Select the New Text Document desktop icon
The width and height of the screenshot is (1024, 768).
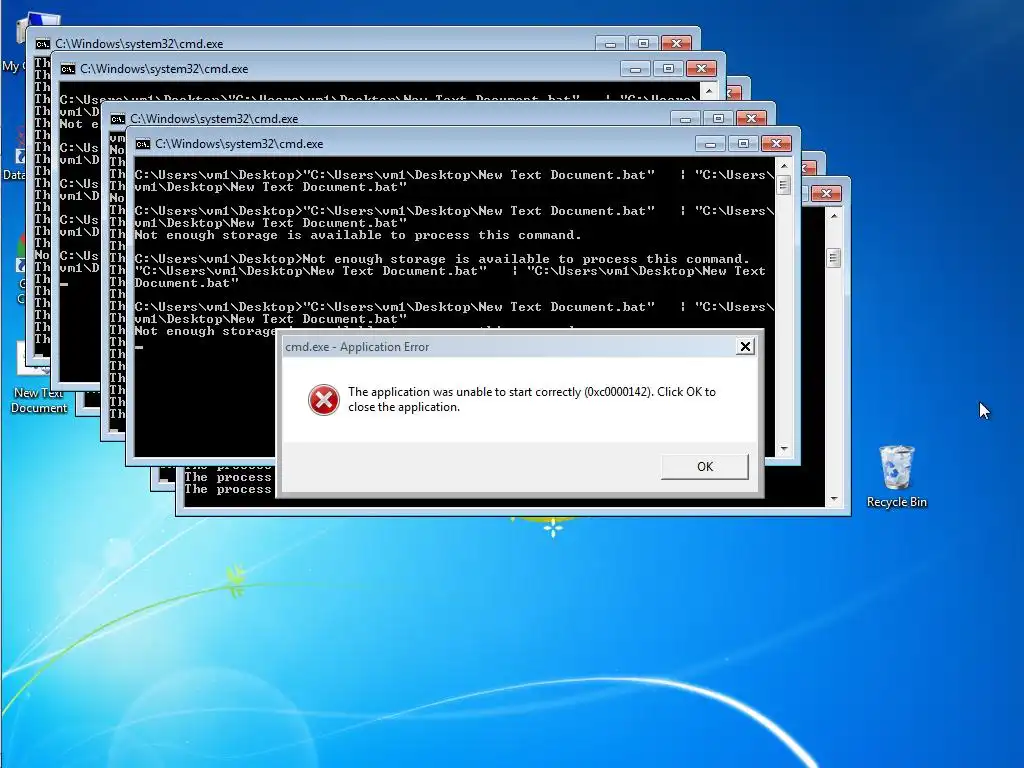click(x=39, y=379)
